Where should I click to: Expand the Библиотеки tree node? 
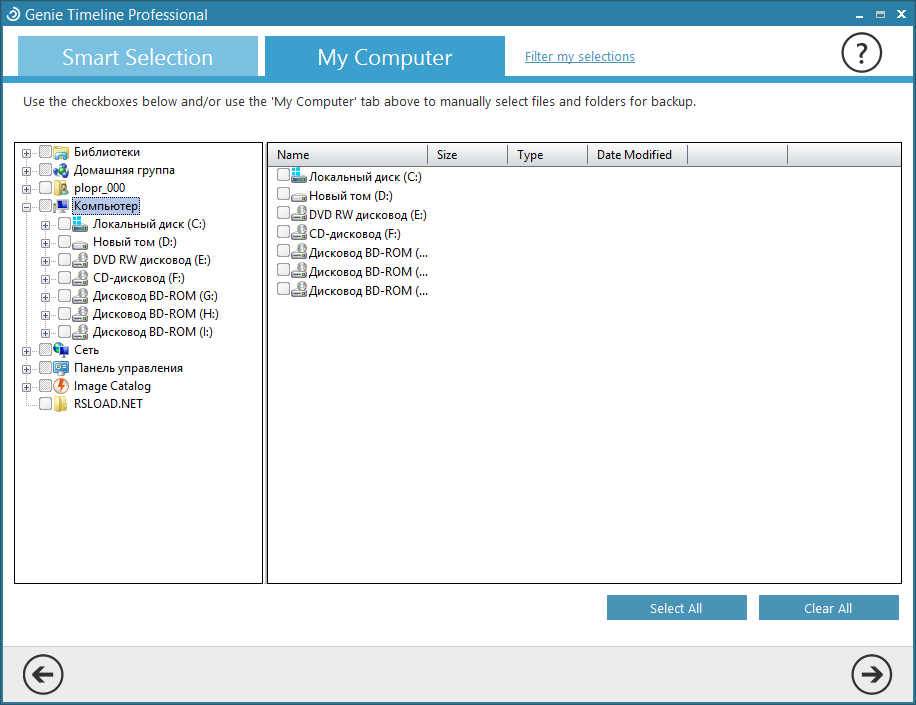tap(26, 153)
